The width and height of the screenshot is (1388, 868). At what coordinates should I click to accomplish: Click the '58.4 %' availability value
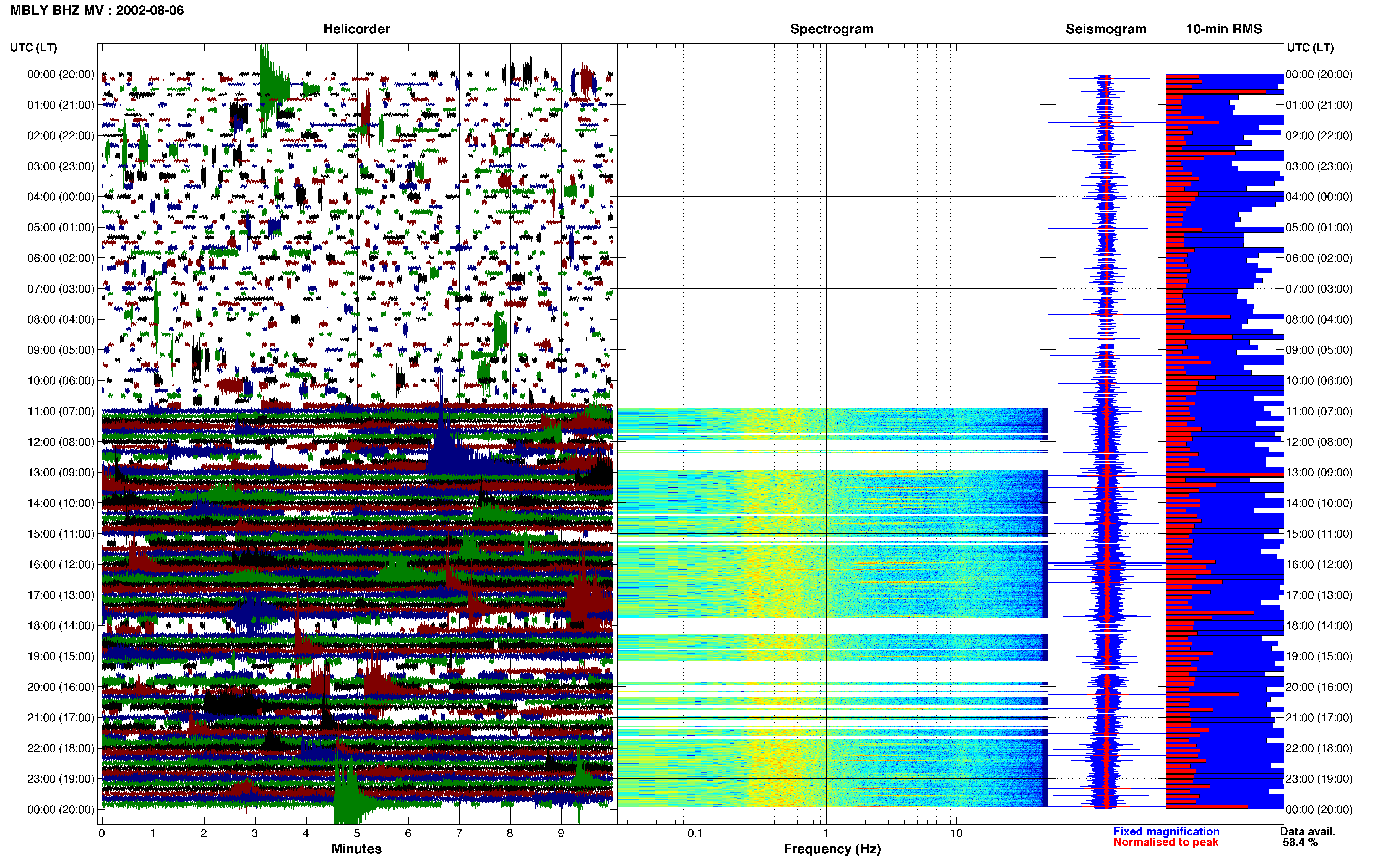1300,842
